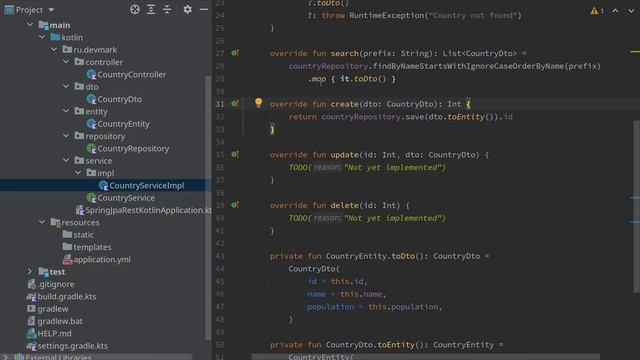Screen dimensions: 640x360
Task: Hide the Project tool window
Action: click(x=204, y=9)
